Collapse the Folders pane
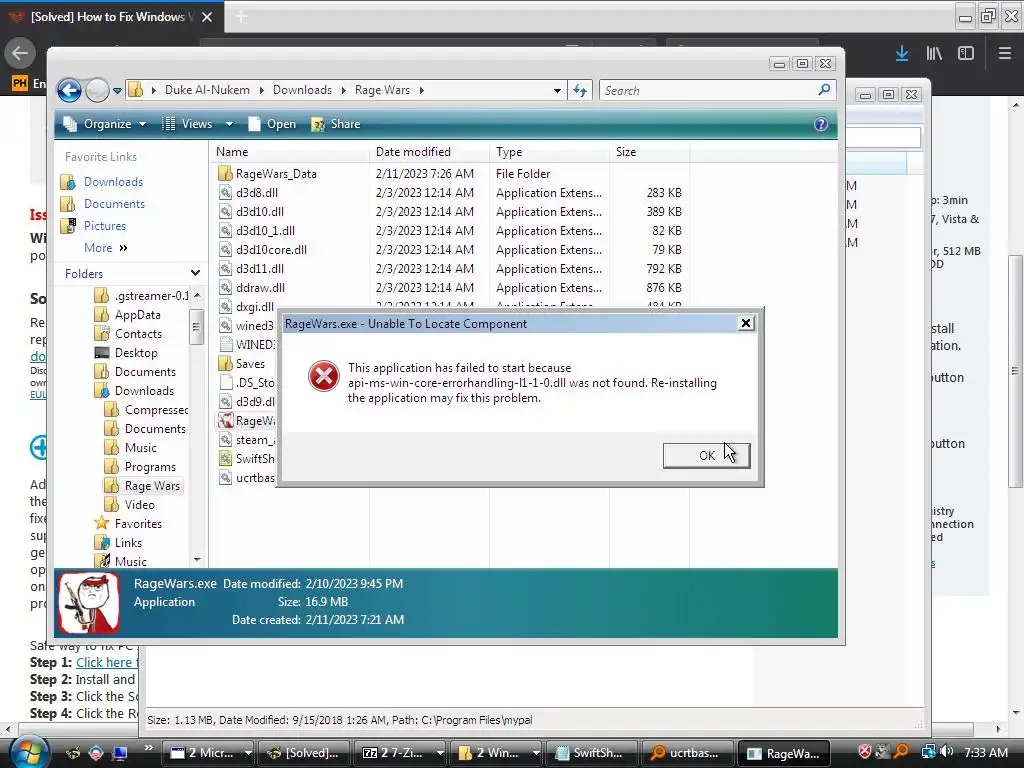Viewport: 1024px width, 768px height. (x=195, y=273)
